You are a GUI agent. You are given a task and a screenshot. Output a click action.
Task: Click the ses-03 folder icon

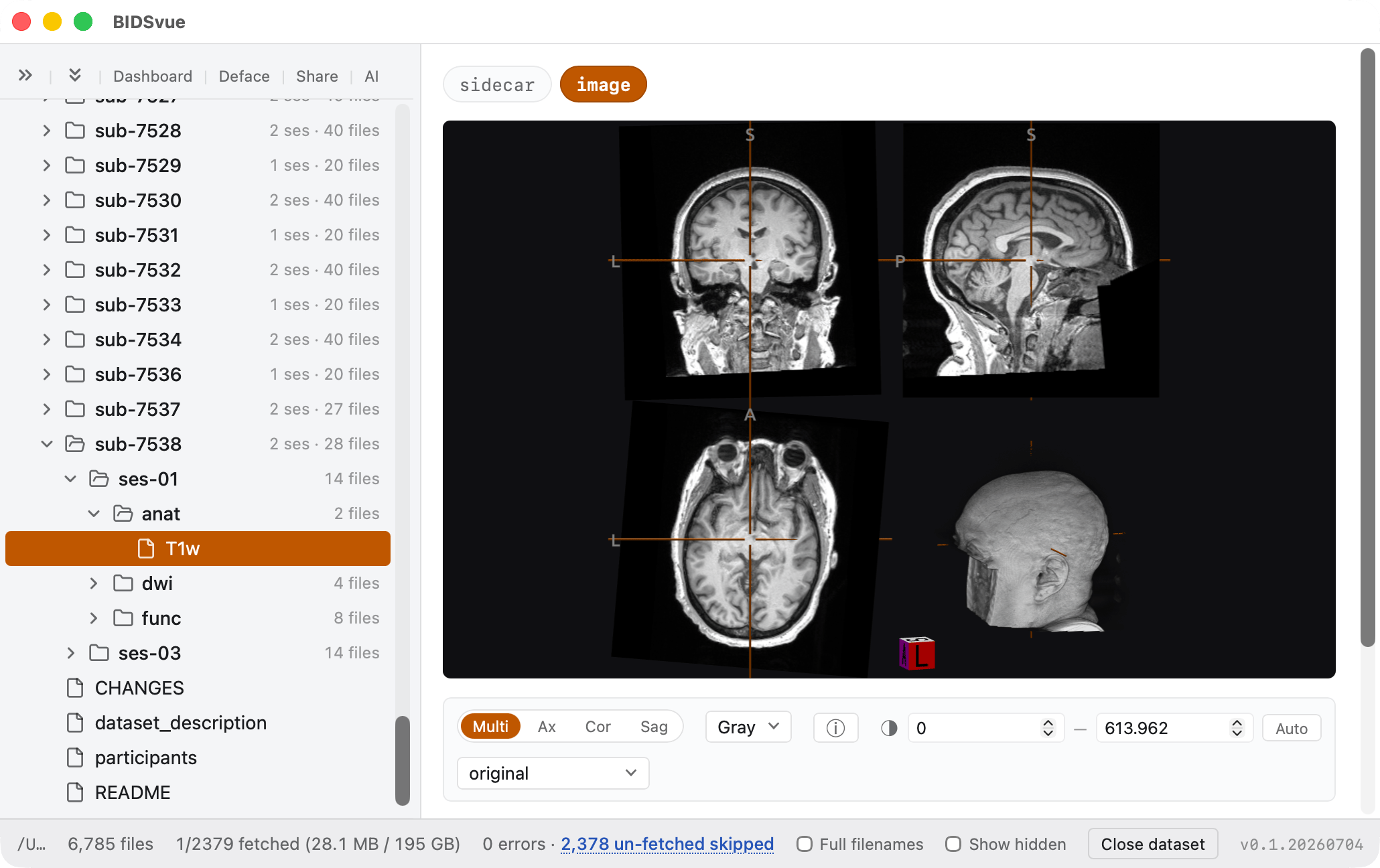pyautogui.click(x=99, y=653)
